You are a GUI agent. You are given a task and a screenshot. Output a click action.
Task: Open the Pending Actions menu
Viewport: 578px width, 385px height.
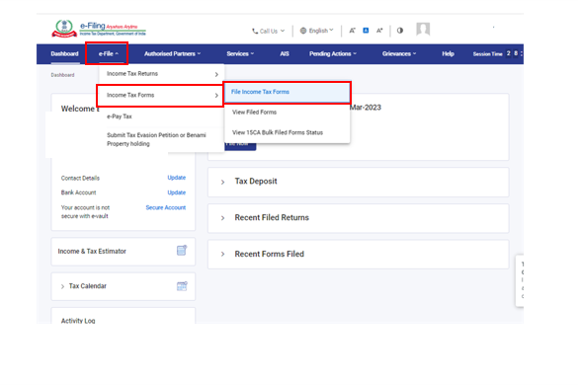point(333,54)
